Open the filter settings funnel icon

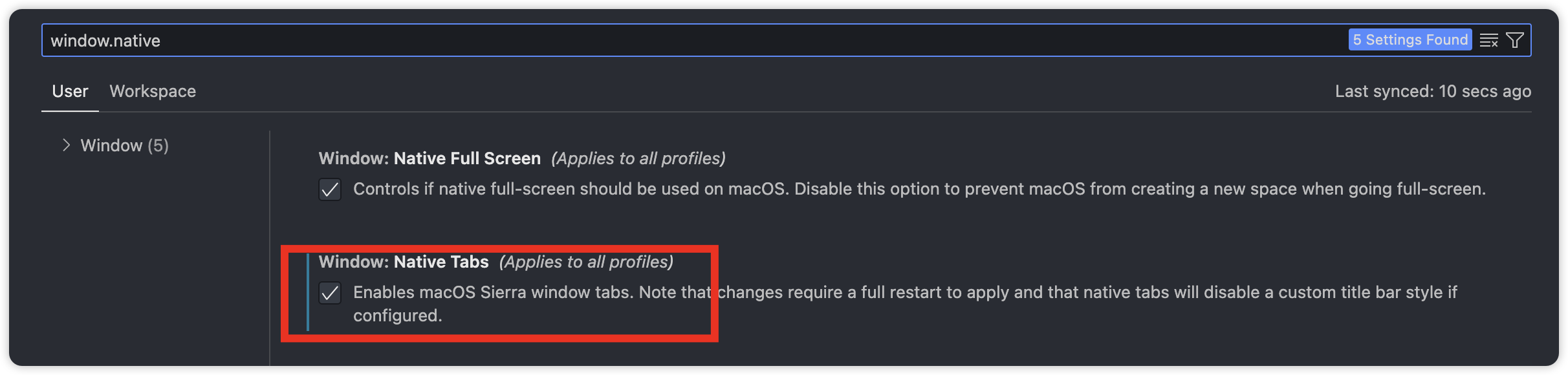click(x=1515, y=40)
